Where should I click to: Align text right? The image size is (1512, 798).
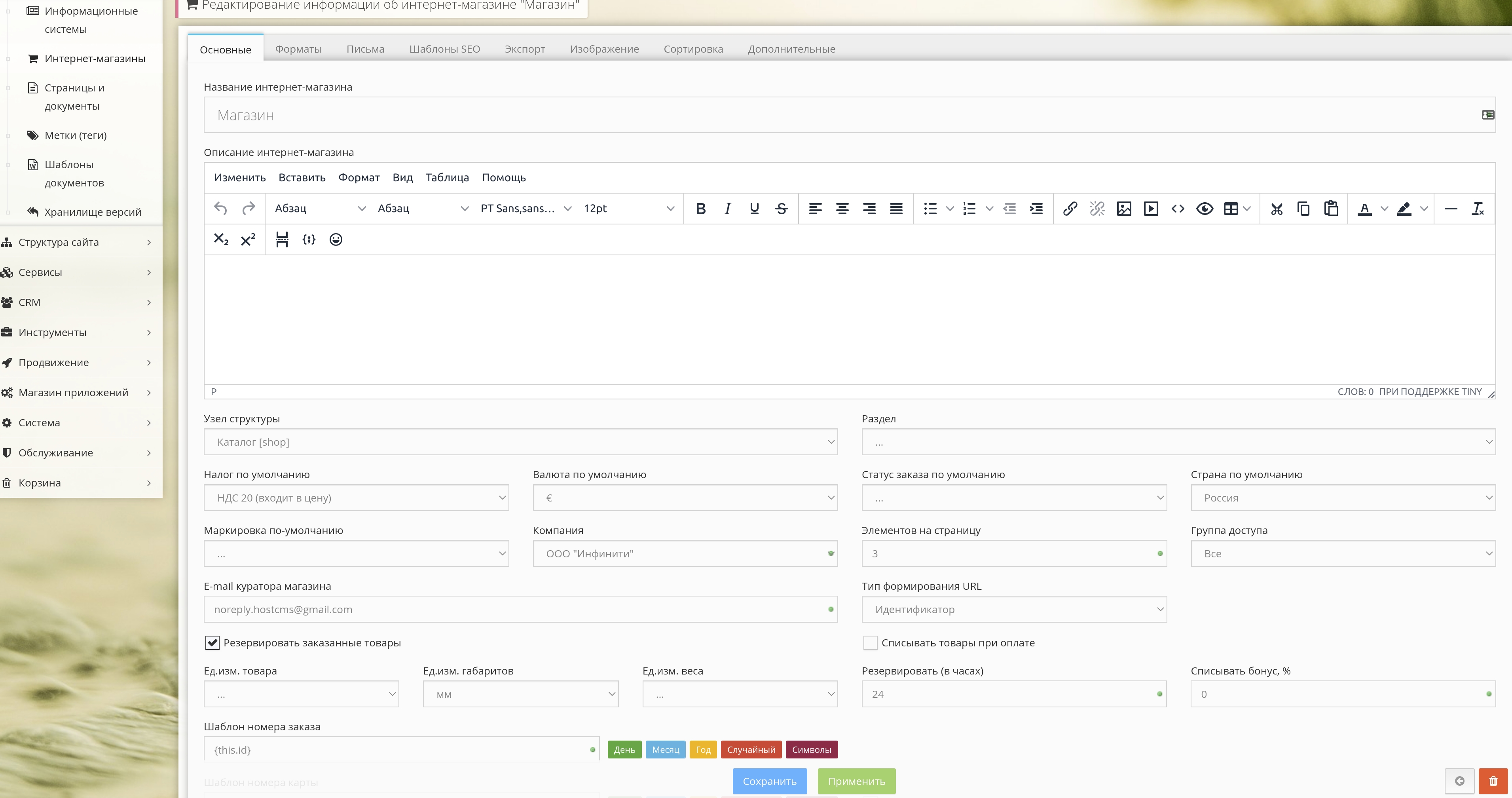click(x=869, y=209)
